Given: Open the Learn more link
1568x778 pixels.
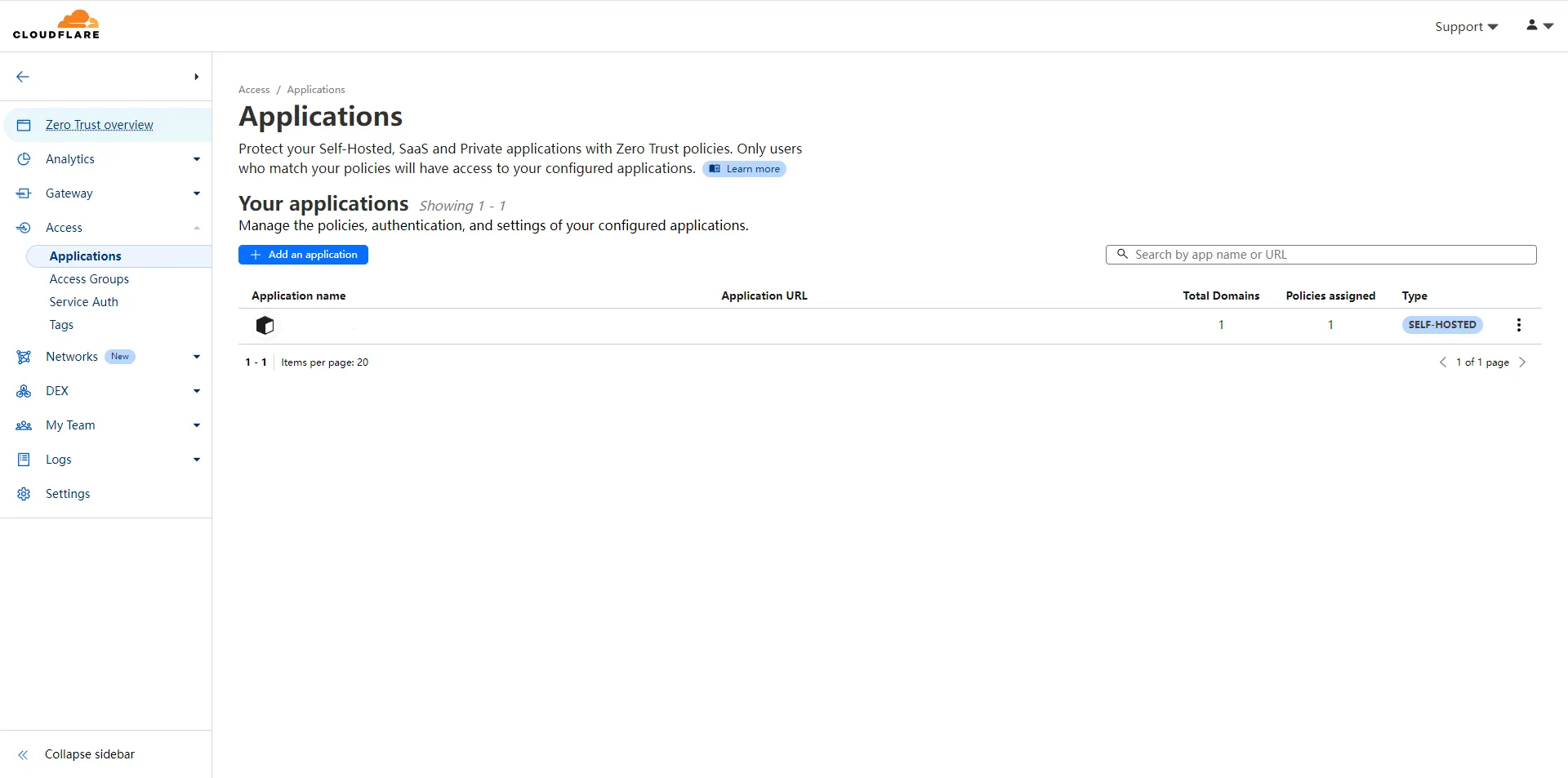Looking at the screenshot, I should pyautogui.click(x=744, y=169).
